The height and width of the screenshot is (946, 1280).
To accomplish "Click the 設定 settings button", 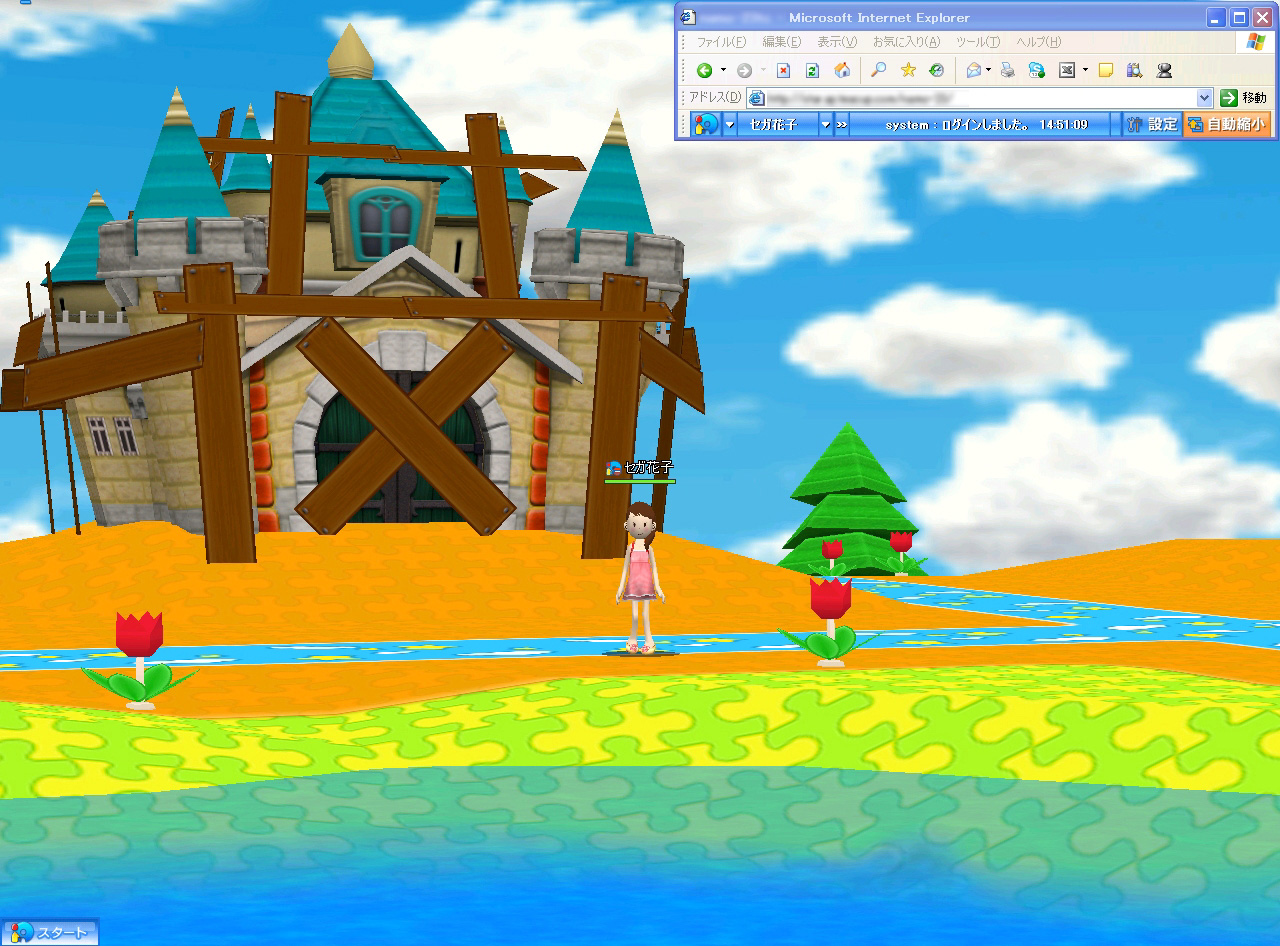I will pos(1152,124).
